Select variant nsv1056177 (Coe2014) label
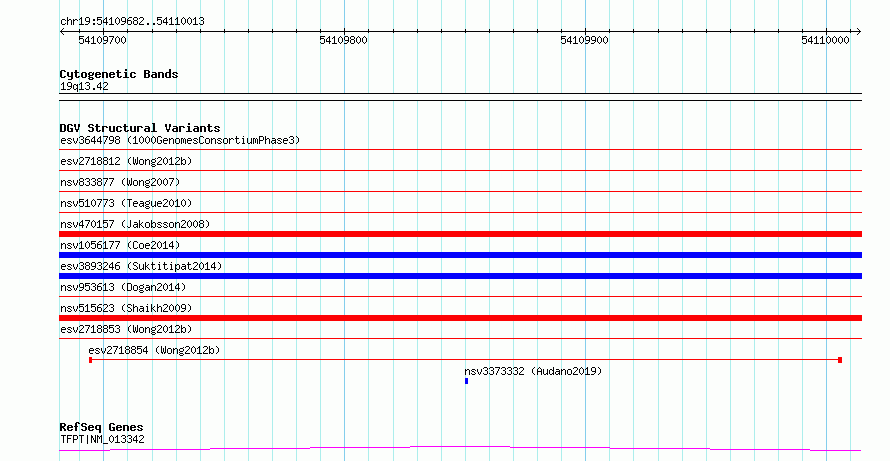The width and height of the screenshot is (890, 461). [120, 245]
